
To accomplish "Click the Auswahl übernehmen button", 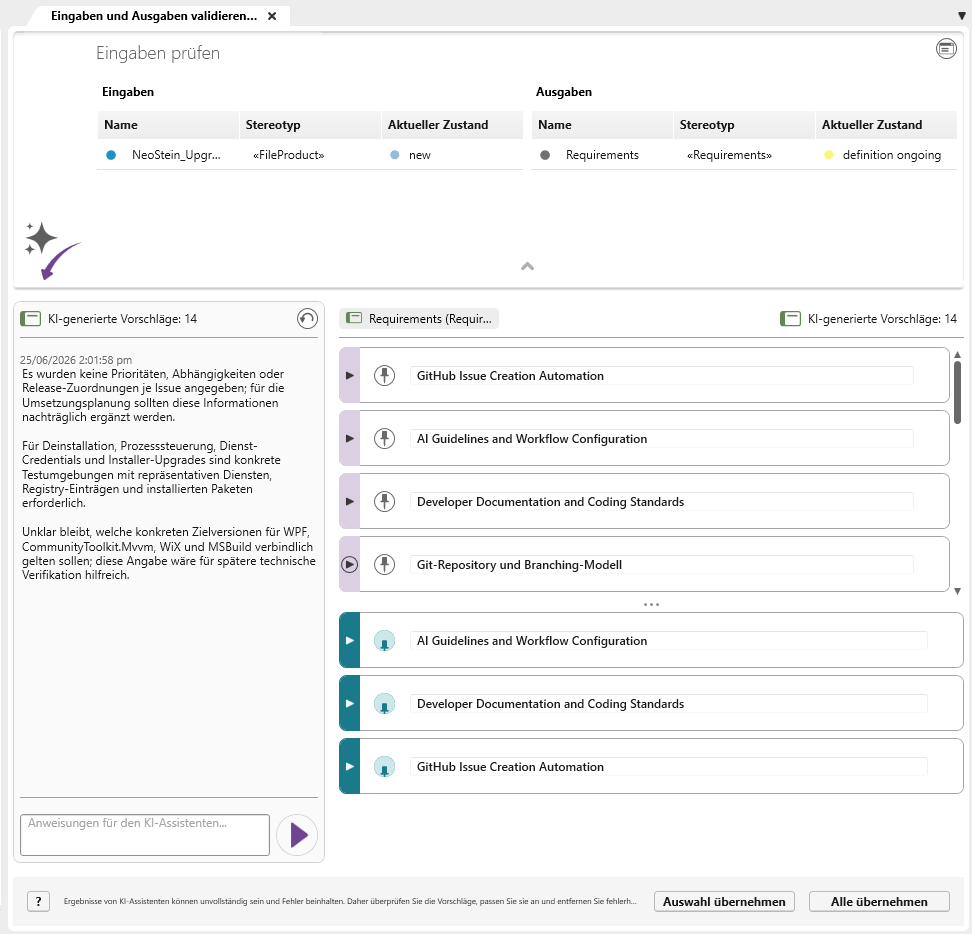I will pos(724,902).
